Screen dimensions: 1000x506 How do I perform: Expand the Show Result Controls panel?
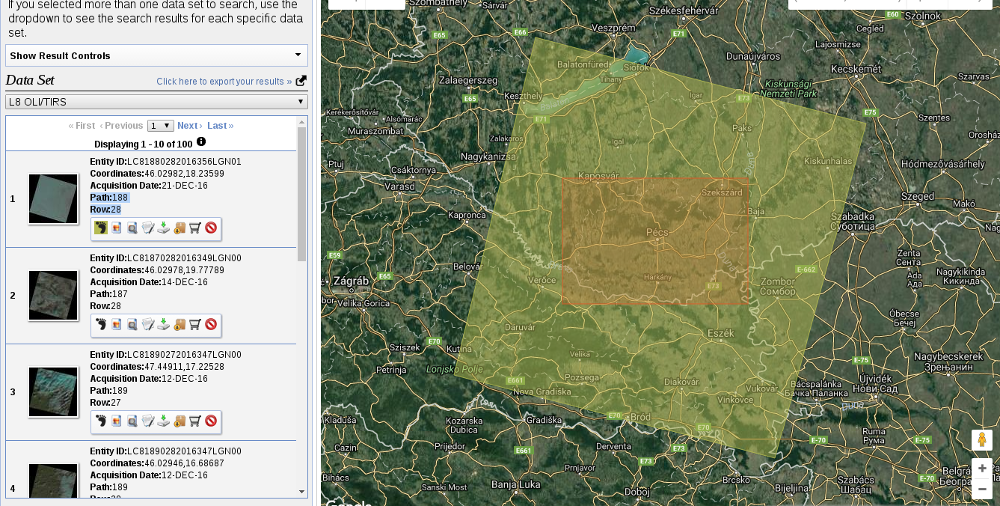click(156, 56)
